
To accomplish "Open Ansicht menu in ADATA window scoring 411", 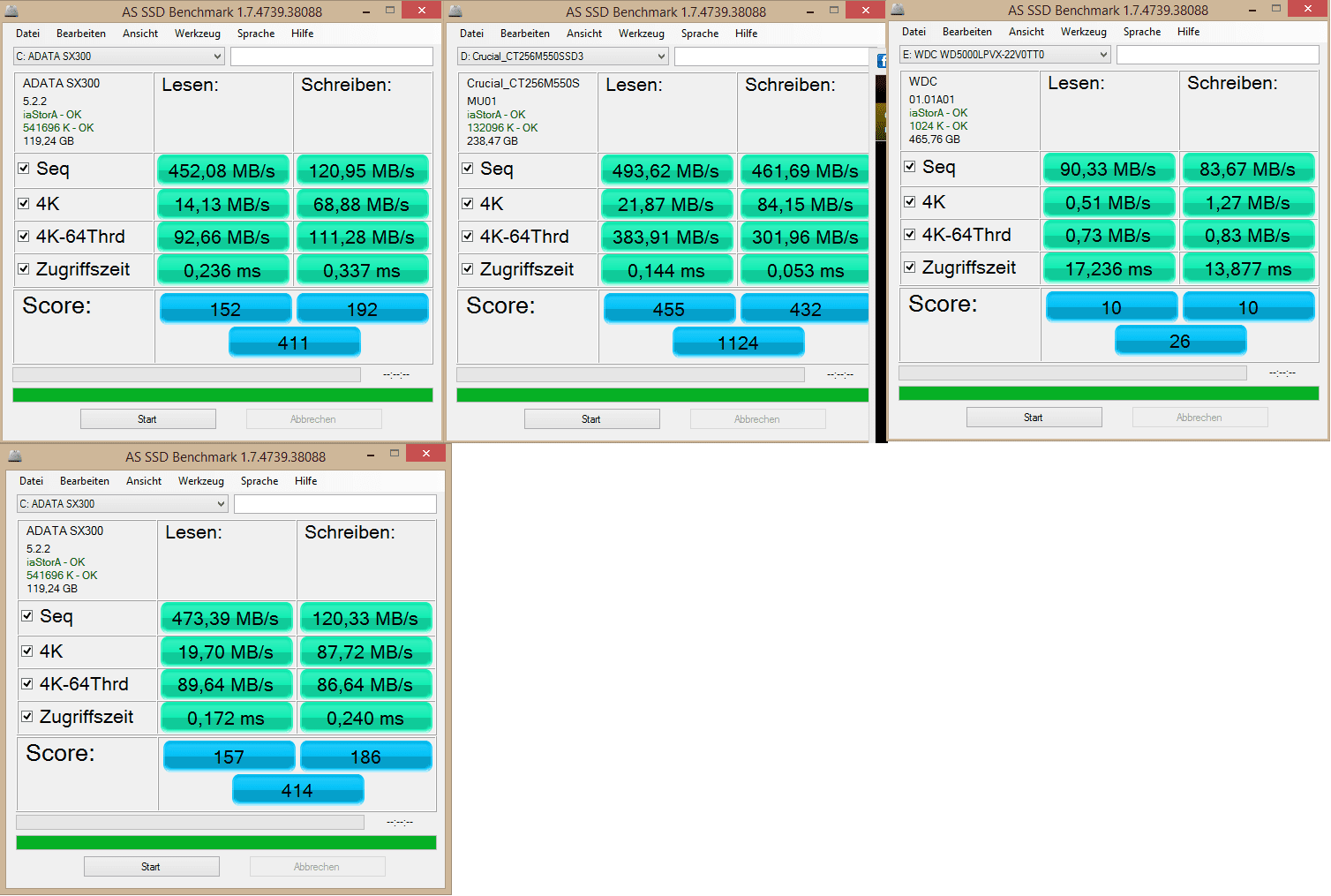I will pyautogui.click(x=140, y=34).
